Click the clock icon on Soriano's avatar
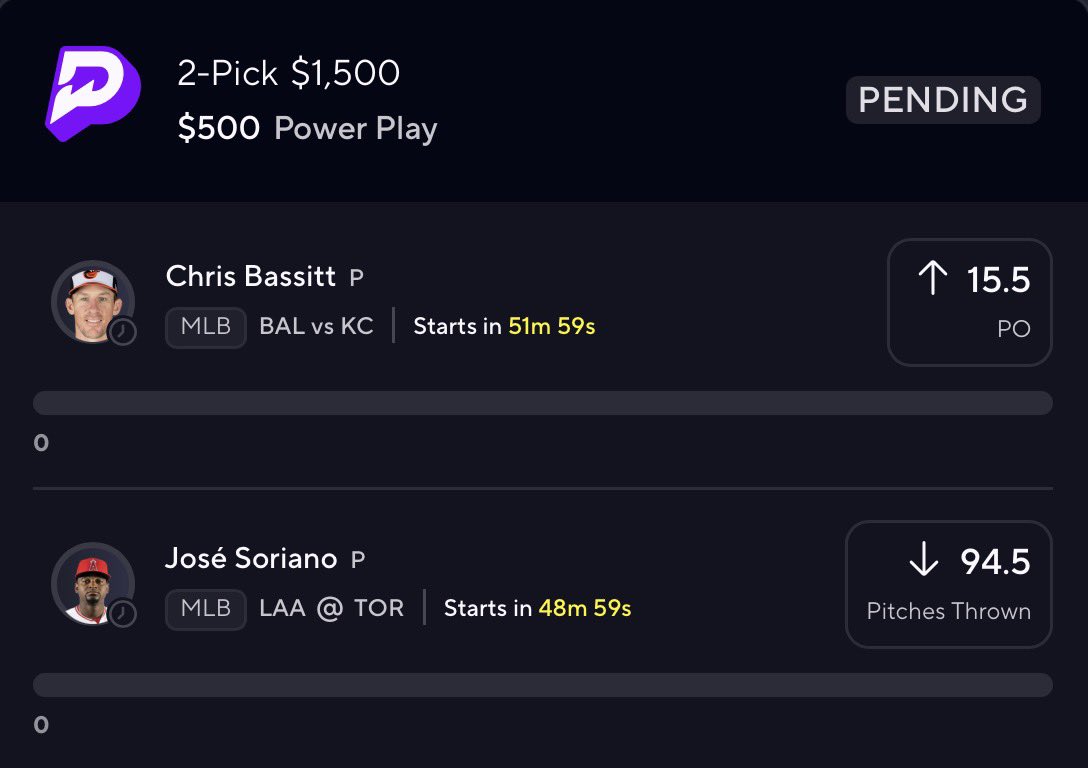 123,612
